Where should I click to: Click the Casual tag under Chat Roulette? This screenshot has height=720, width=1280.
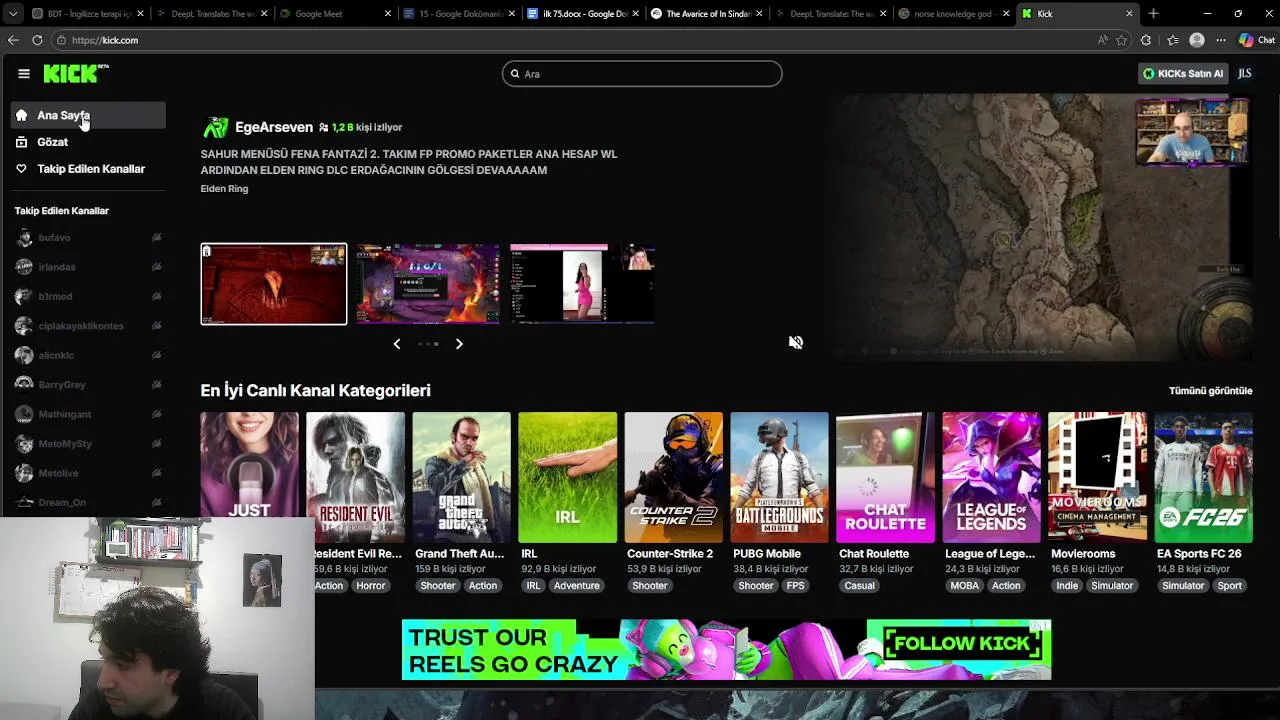point(859,586)
